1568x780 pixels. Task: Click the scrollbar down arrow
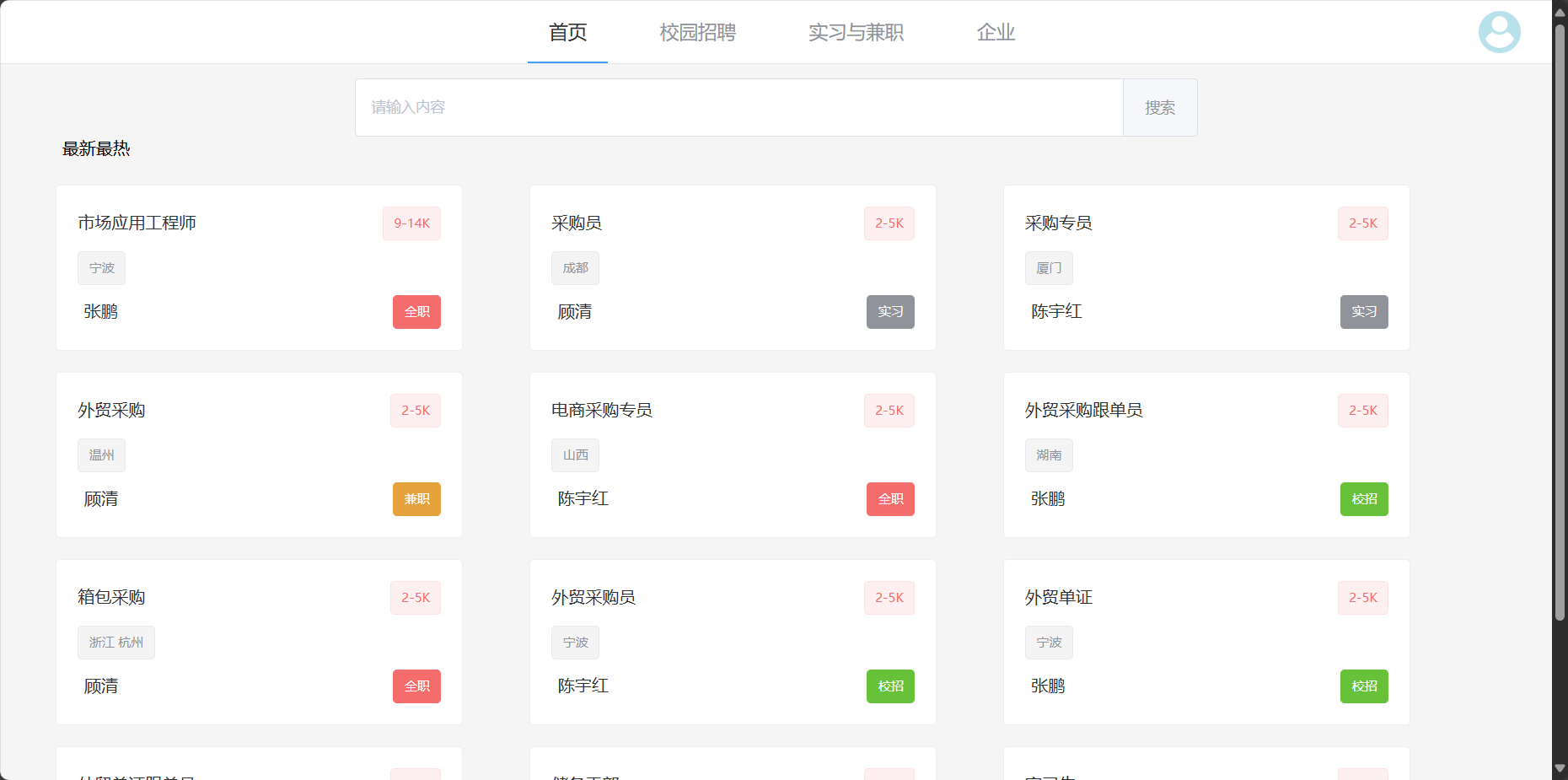pos(1560,769)
